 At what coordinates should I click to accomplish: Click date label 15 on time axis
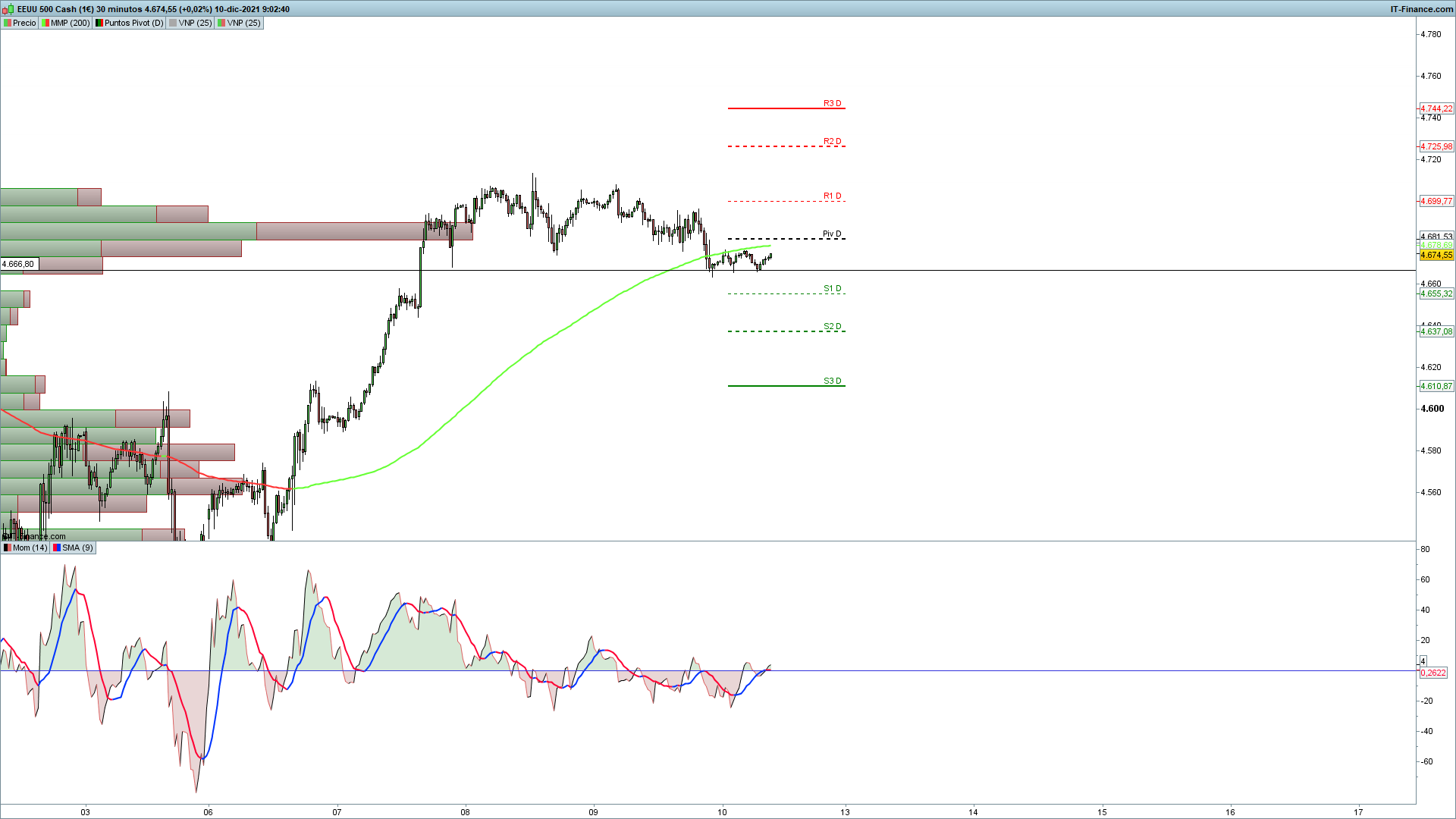pyautogui.click(x=1103, y=812)
